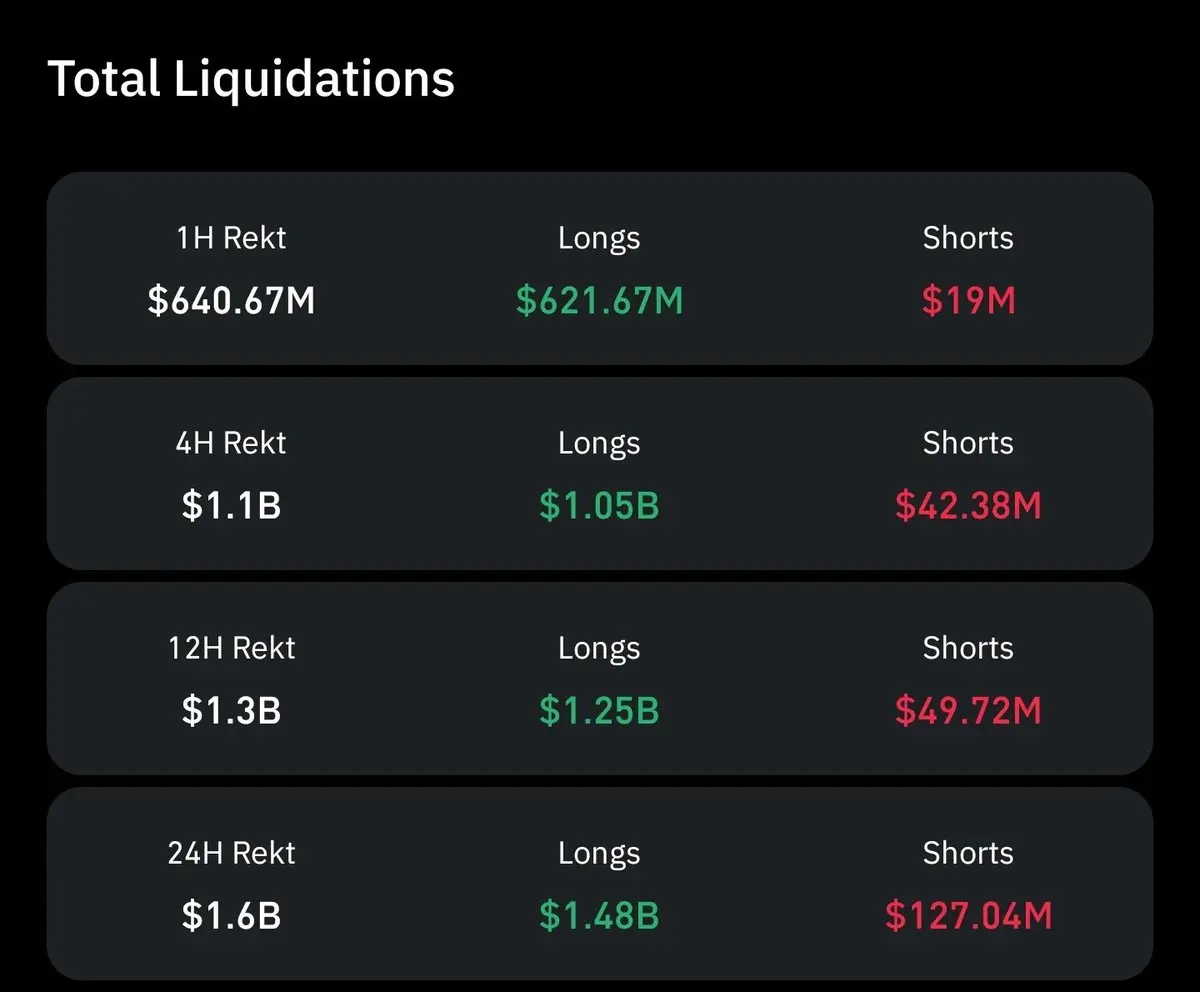This screenshot has height=992, width=1200.
Task: Select the 4H Rekt label
Action: [231, 443]
